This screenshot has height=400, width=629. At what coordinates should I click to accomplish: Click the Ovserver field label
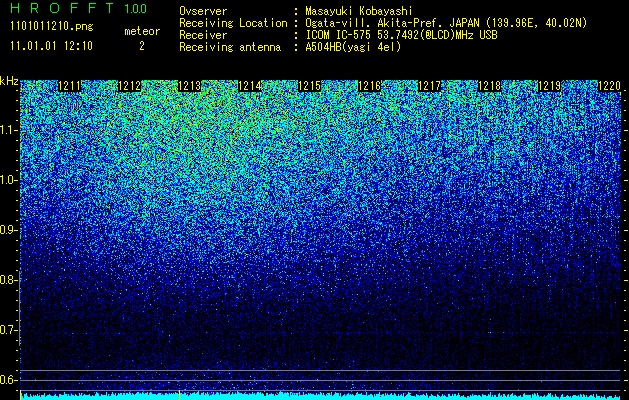click(203, 11)
